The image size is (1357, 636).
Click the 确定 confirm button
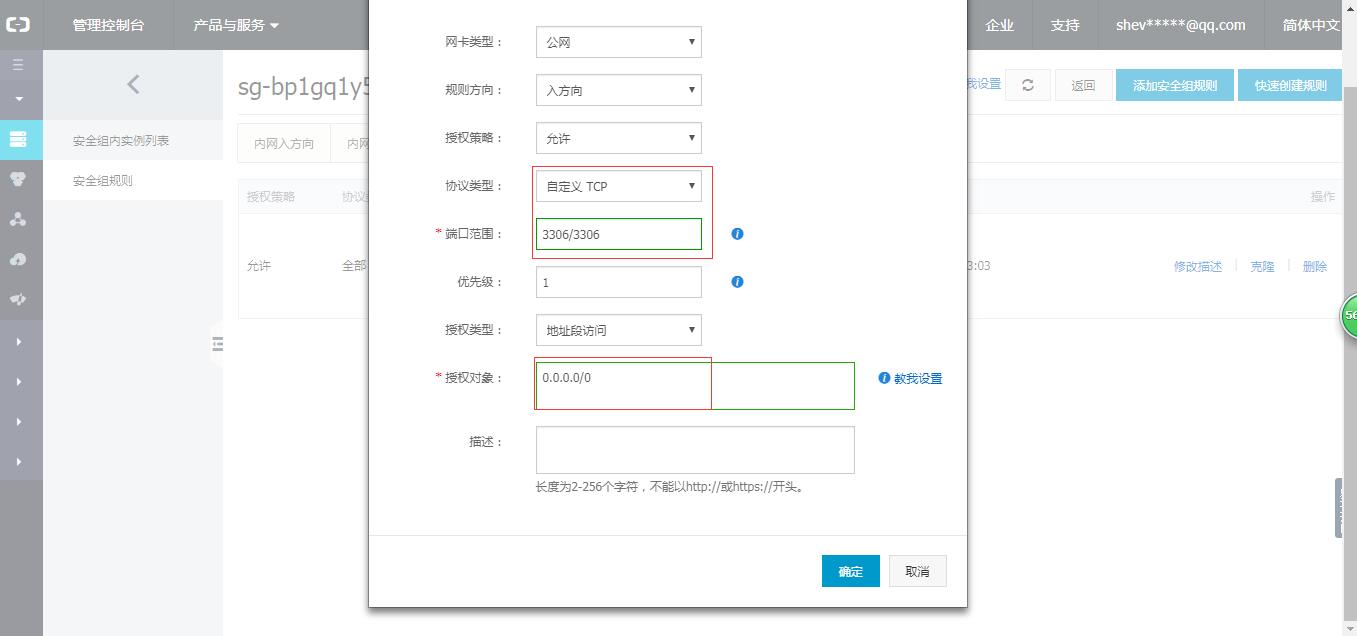(x=851, y=571)
